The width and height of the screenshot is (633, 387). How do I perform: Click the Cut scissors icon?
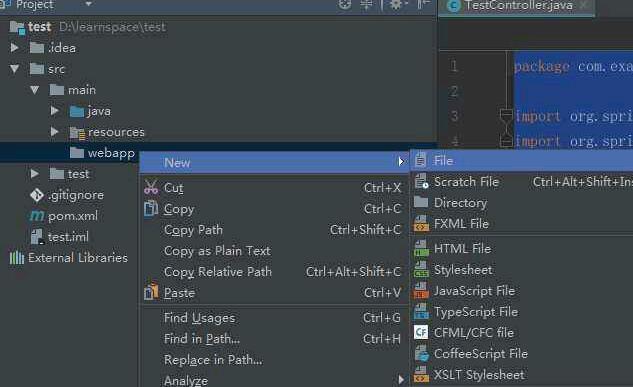[151, 188]
